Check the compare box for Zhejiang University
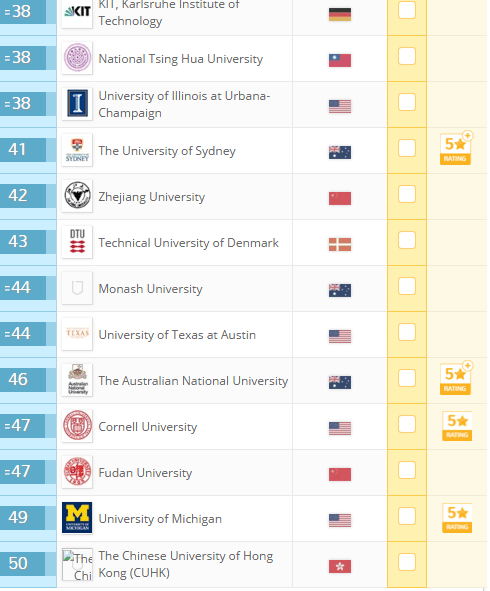The height and width of the screenshot is (591, 490). coord(407,194)
